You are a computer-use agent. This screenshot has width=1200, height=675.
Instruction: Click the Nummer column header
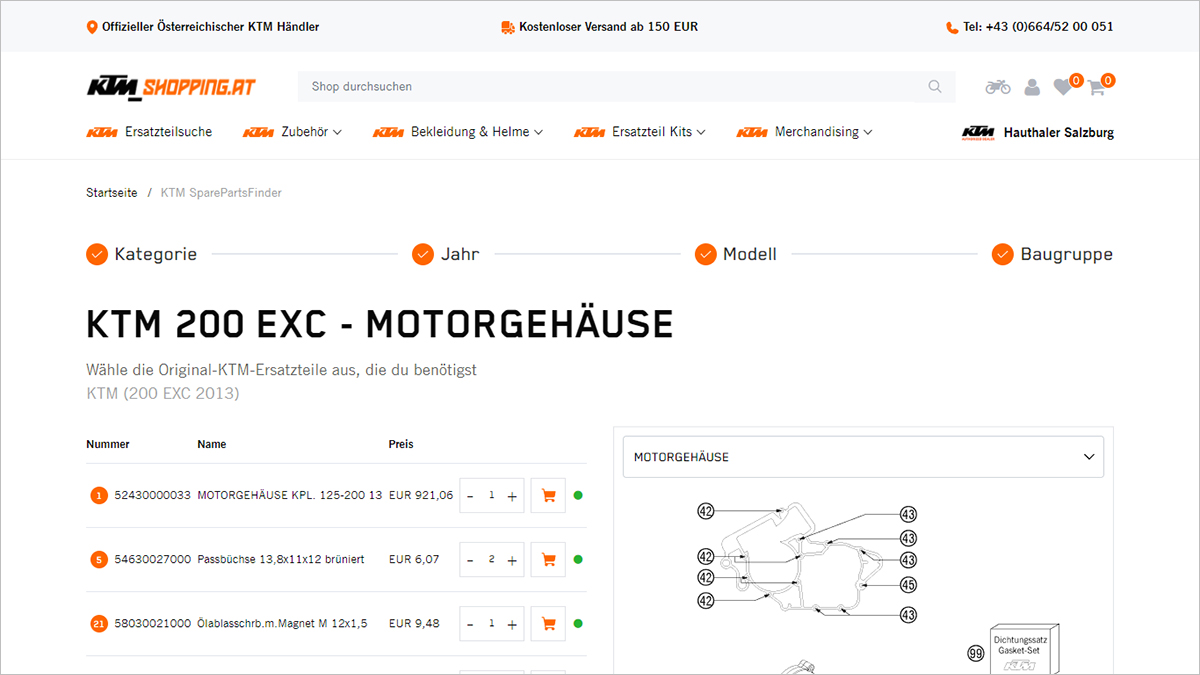click(108, 444)
